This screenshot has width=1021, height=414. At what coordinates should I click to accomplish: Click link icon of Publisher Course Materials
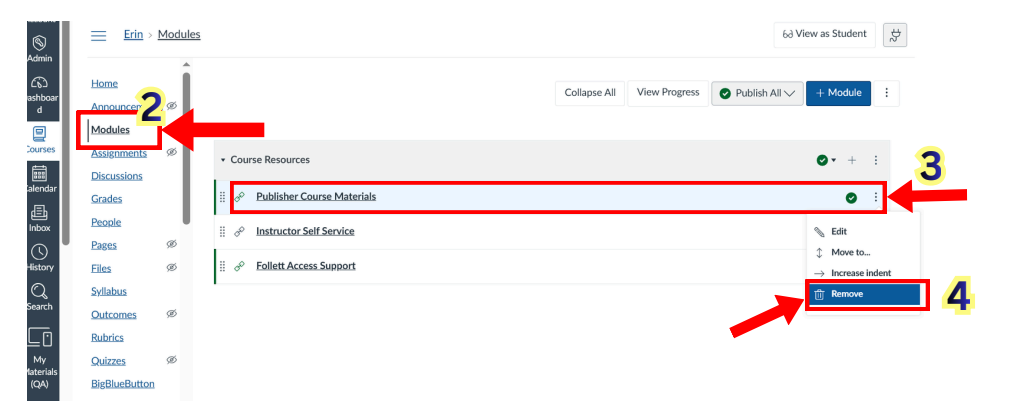pyautogui.click(x=239, y=197)
